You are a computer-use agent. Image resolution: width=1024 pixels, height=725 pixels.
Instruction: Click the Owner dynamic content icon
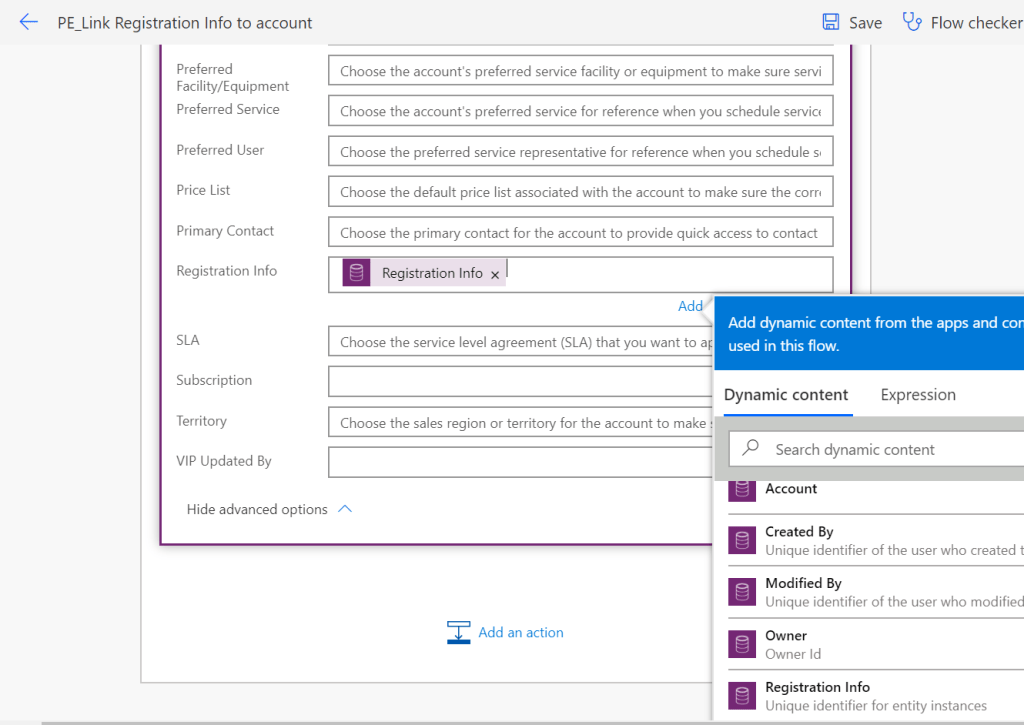pyautogui.click(x=742, y=644)
